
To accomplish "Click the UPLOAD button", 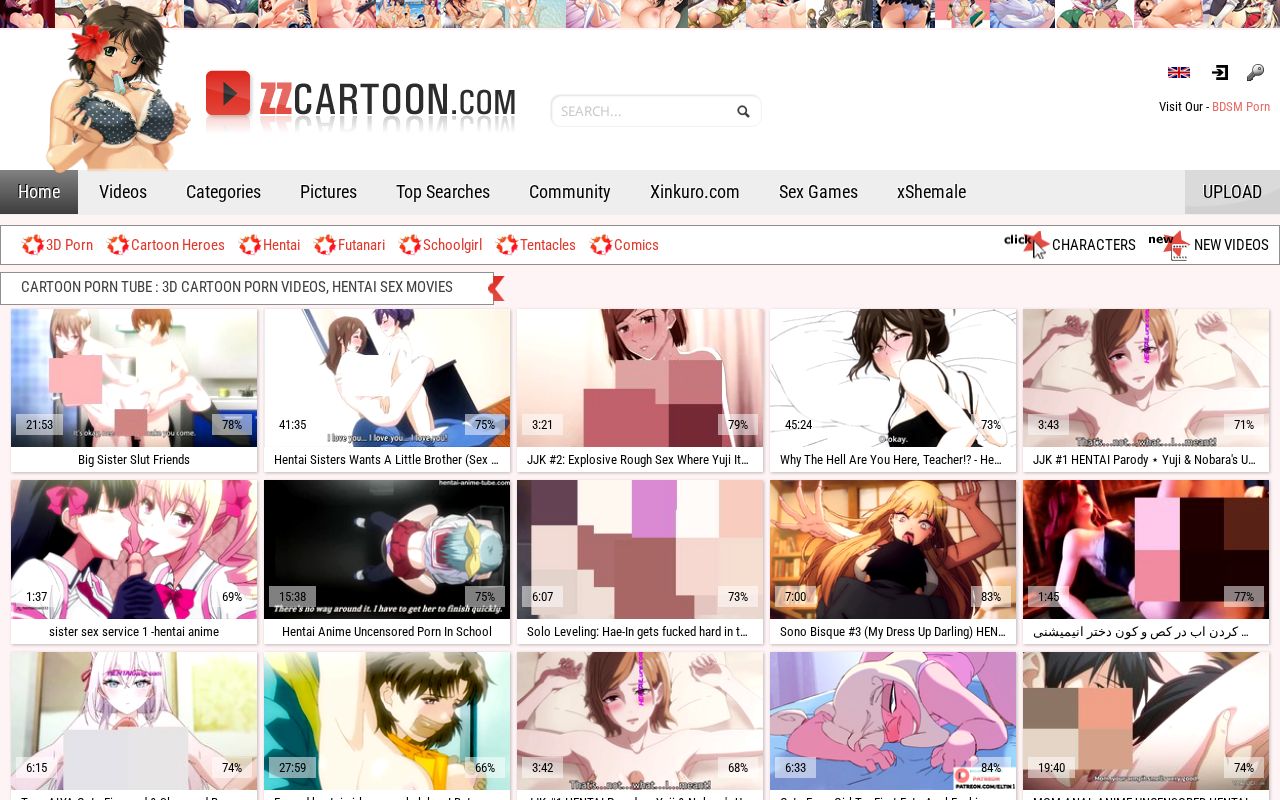I will click(x=1232, y=192).
